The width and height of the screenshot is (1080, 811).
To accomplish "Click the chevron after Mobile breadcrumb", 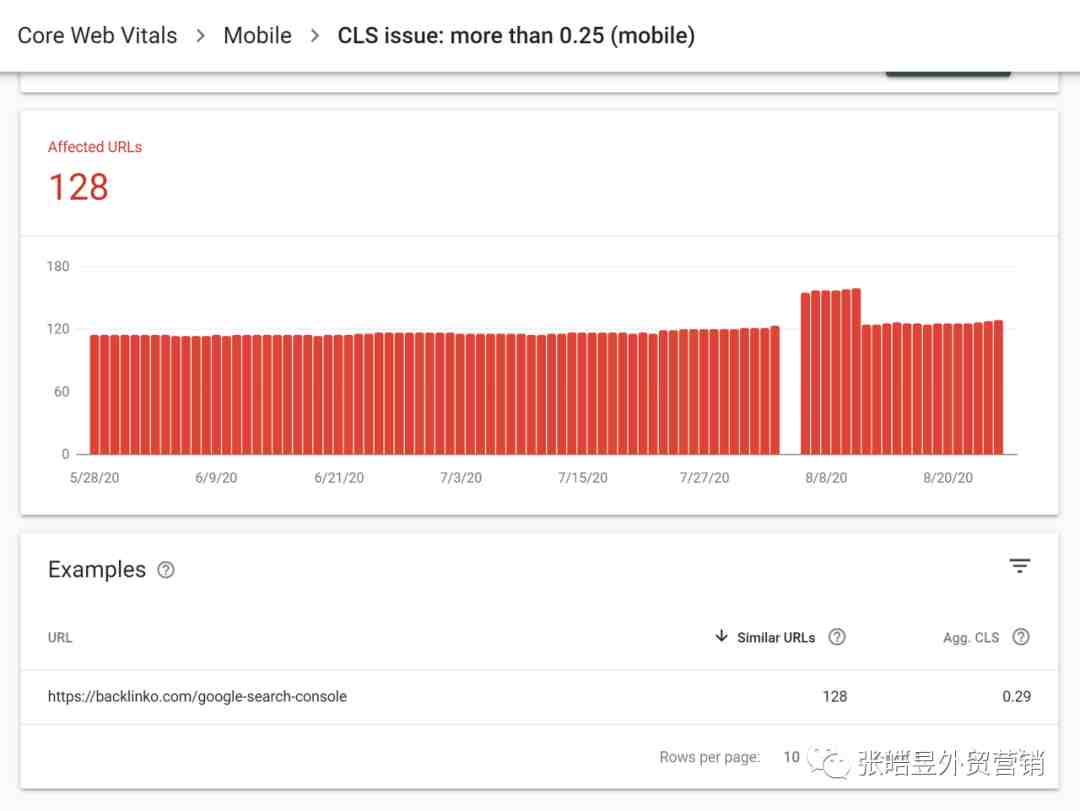I will pyautogui.click(x=315, y=35).
